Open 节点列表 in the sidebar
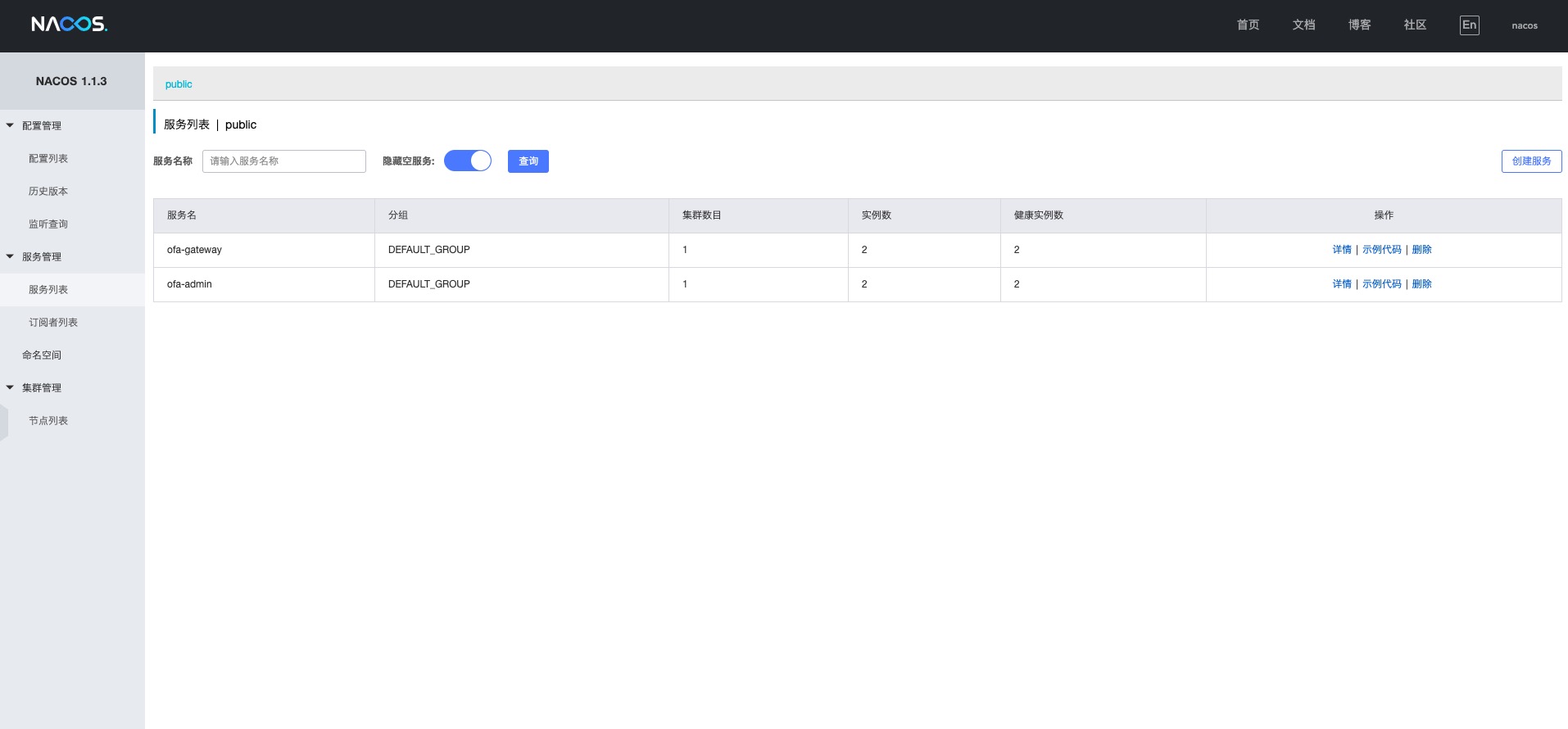Screen dimensions: 1568x729 click(48, 421)
